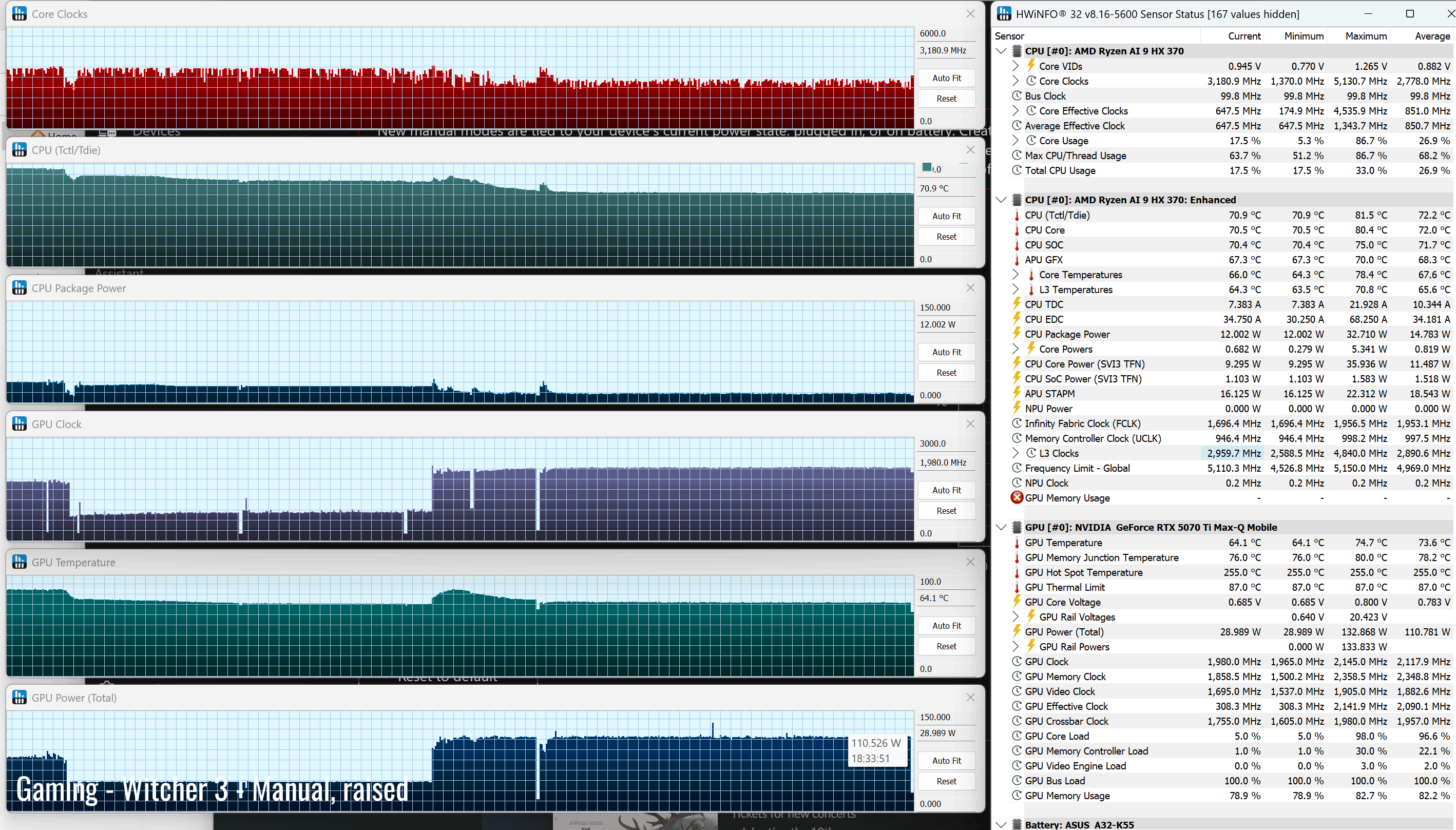
Task: Click Reset in the GPU Power (Total) window
Action: [946, 782]
